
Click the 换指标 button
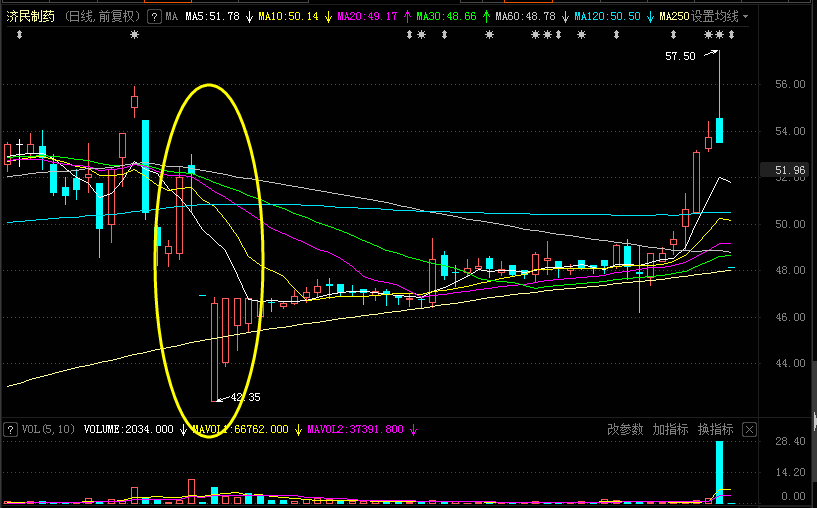click(715, 430)
